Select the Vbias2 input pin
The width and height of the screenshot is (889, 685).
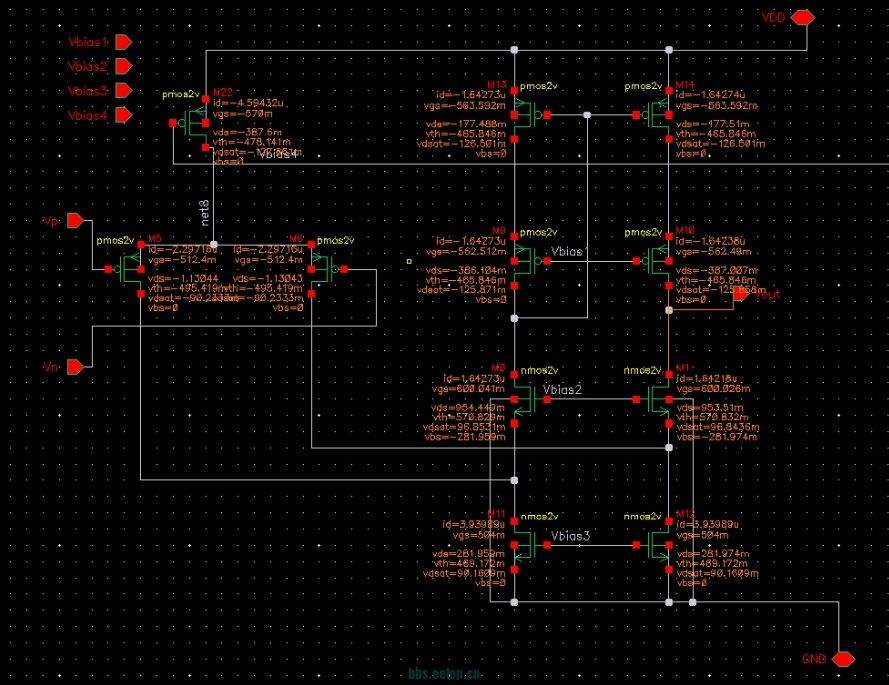pyautogui.click(x=124, y=66)
